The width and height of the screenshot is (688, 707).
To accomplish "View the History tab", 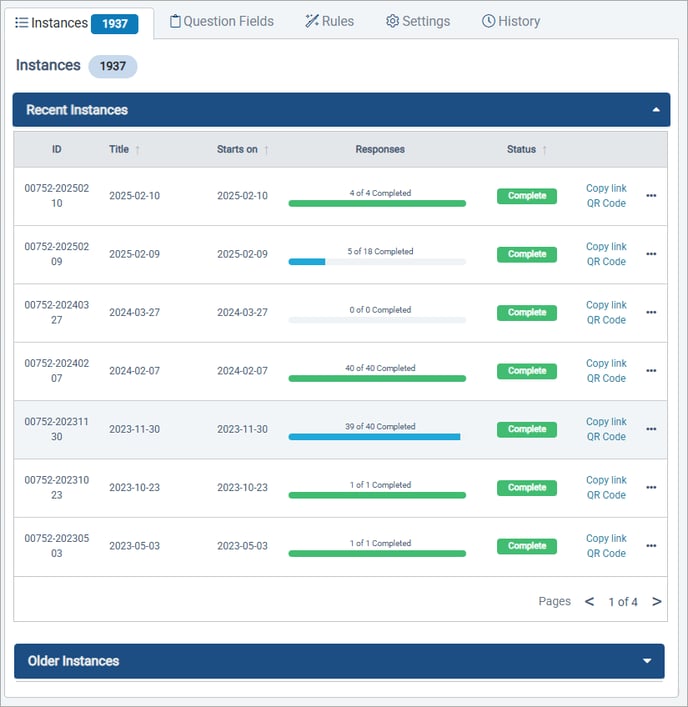I will click(x=511, y=21).
